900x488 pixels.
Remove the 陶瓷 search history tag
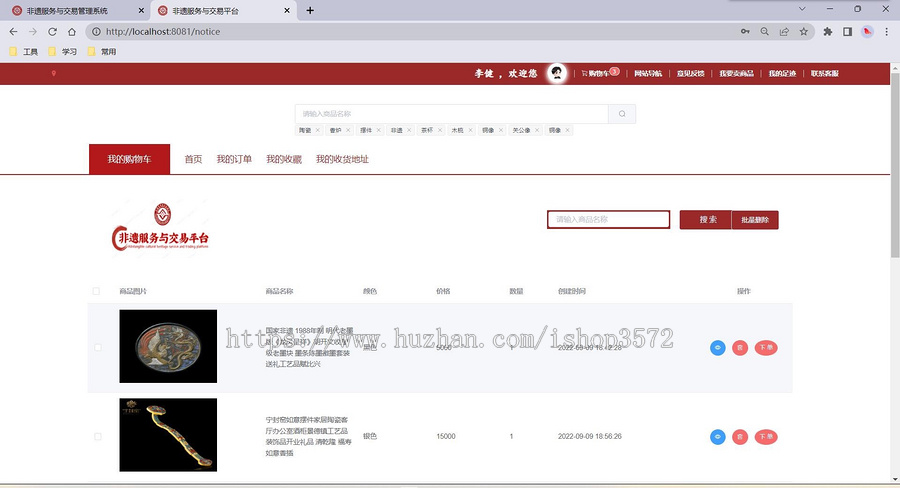pos(317,130)
